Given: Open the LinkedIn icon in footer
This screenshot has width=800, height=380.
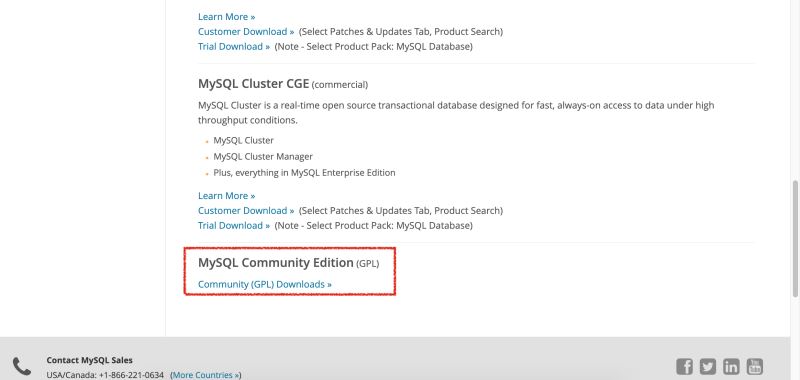Looking at the screenshot, I should click(731, 366).
